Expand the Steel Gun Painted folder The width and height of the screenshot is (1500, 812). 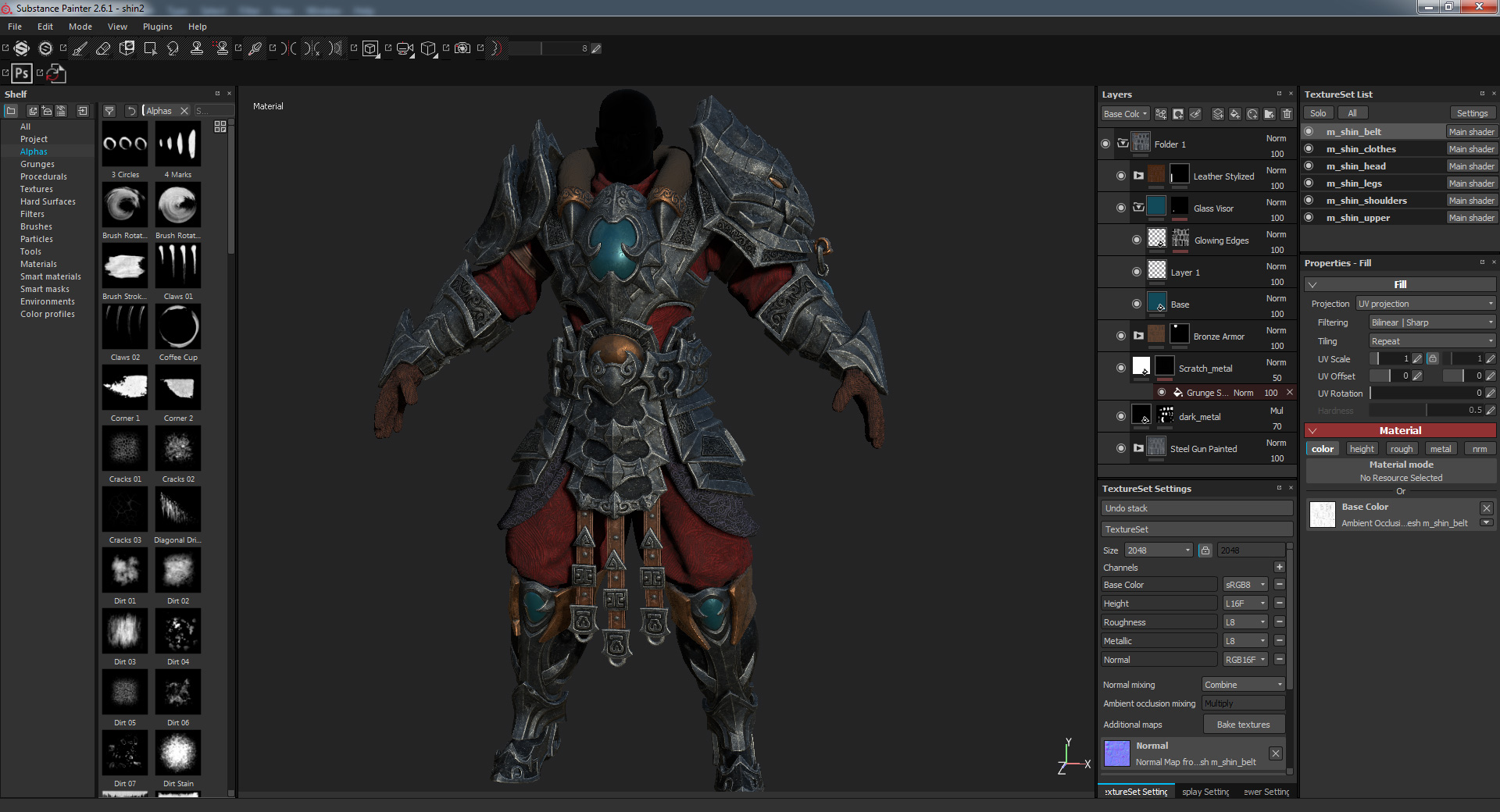coord(1138,448)
